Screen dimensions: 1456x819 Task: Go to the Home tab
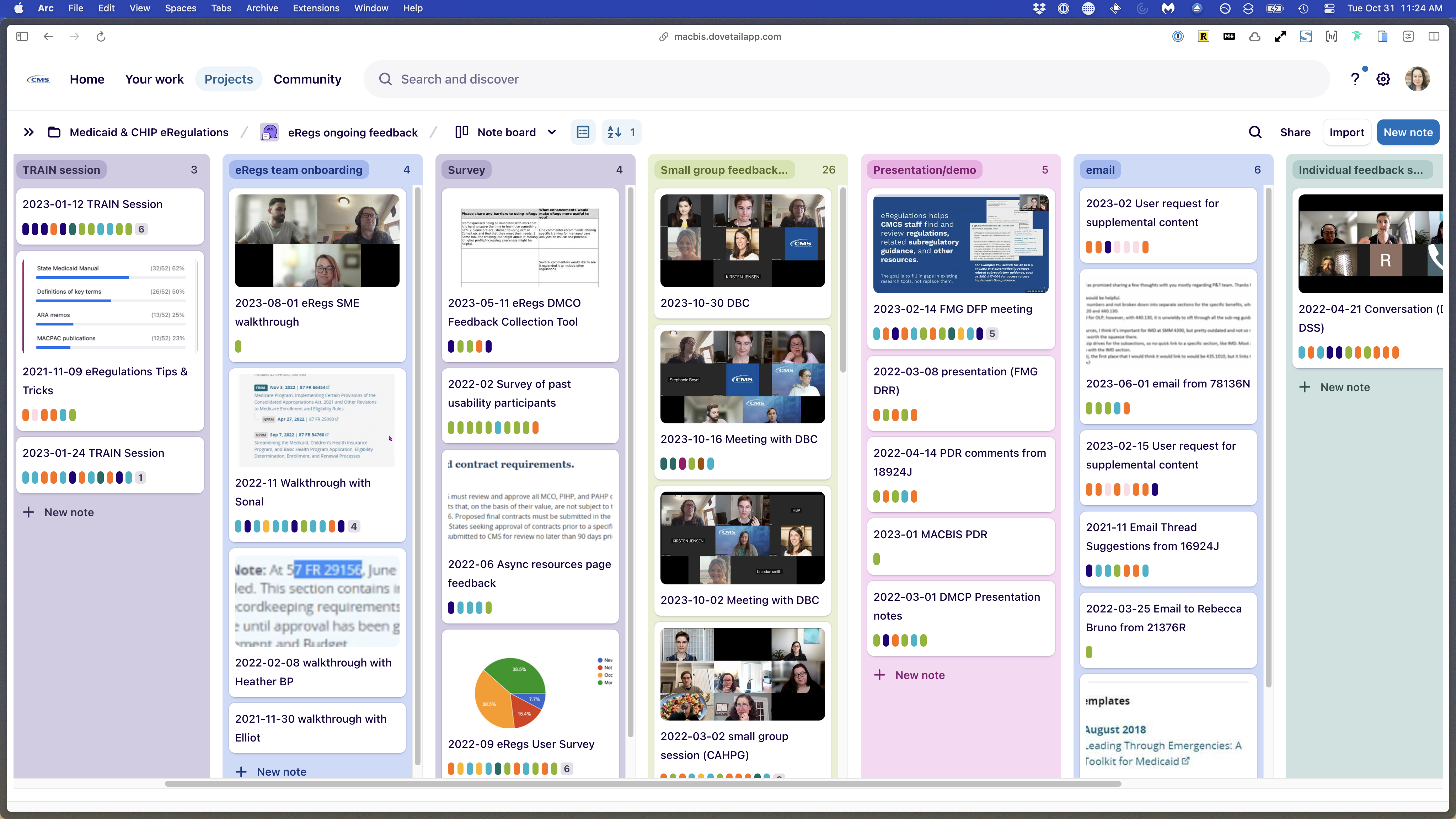pos(87,79)
